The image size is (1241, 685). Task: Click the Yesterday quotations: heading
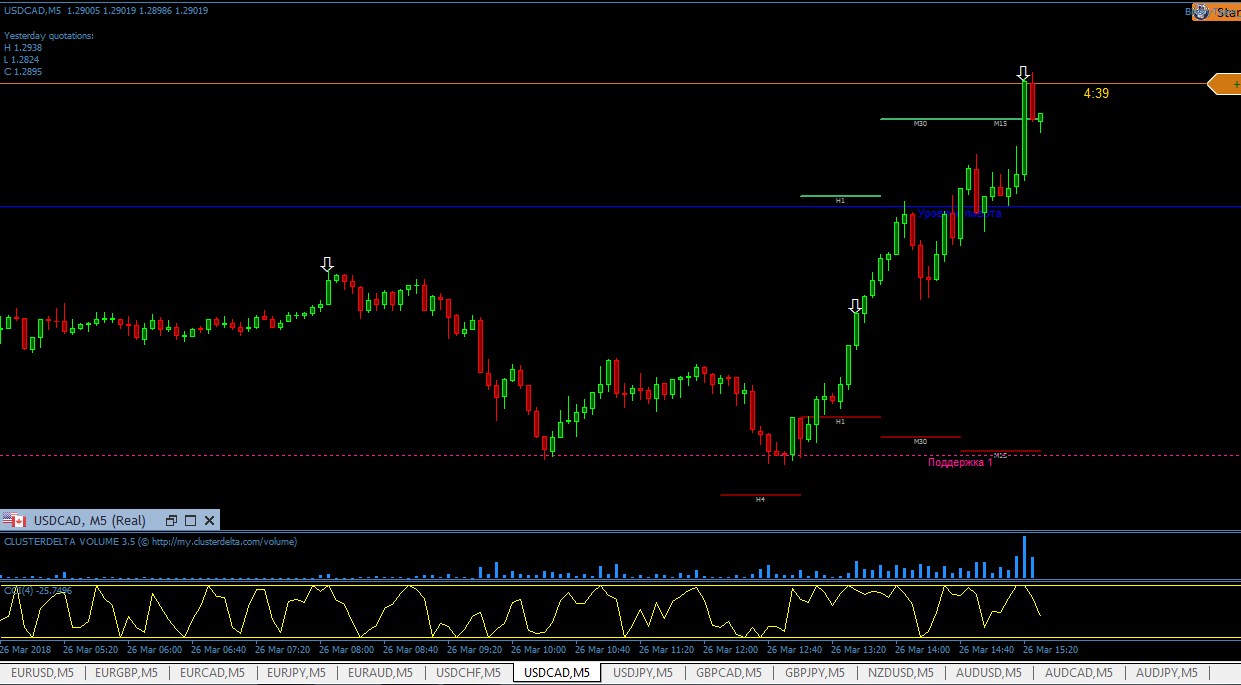point(49,36)
